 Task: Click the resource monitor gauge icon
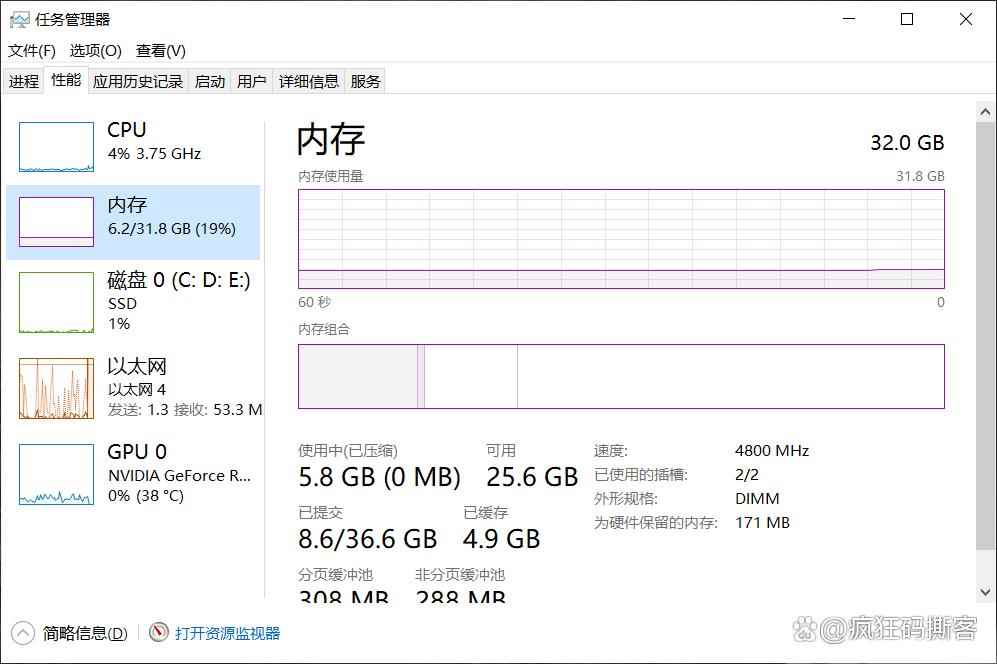pos(158,632)
